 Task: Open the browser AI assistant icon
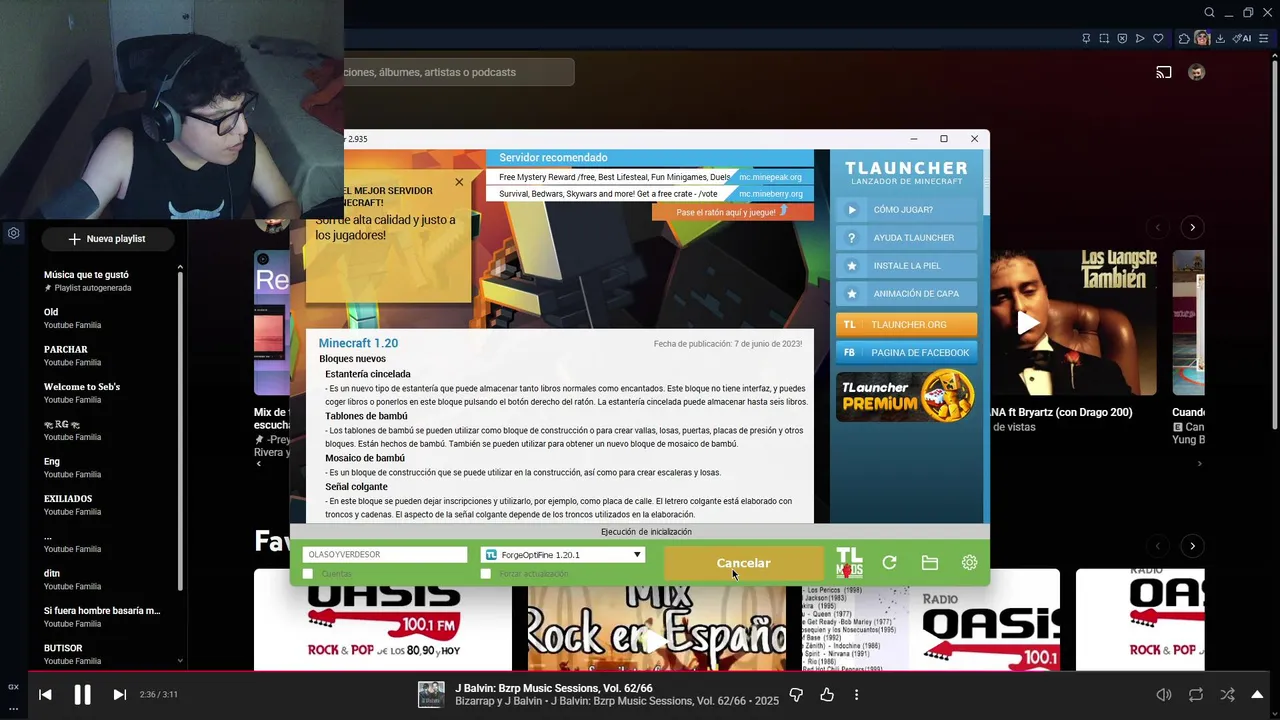pos(1242,39)
